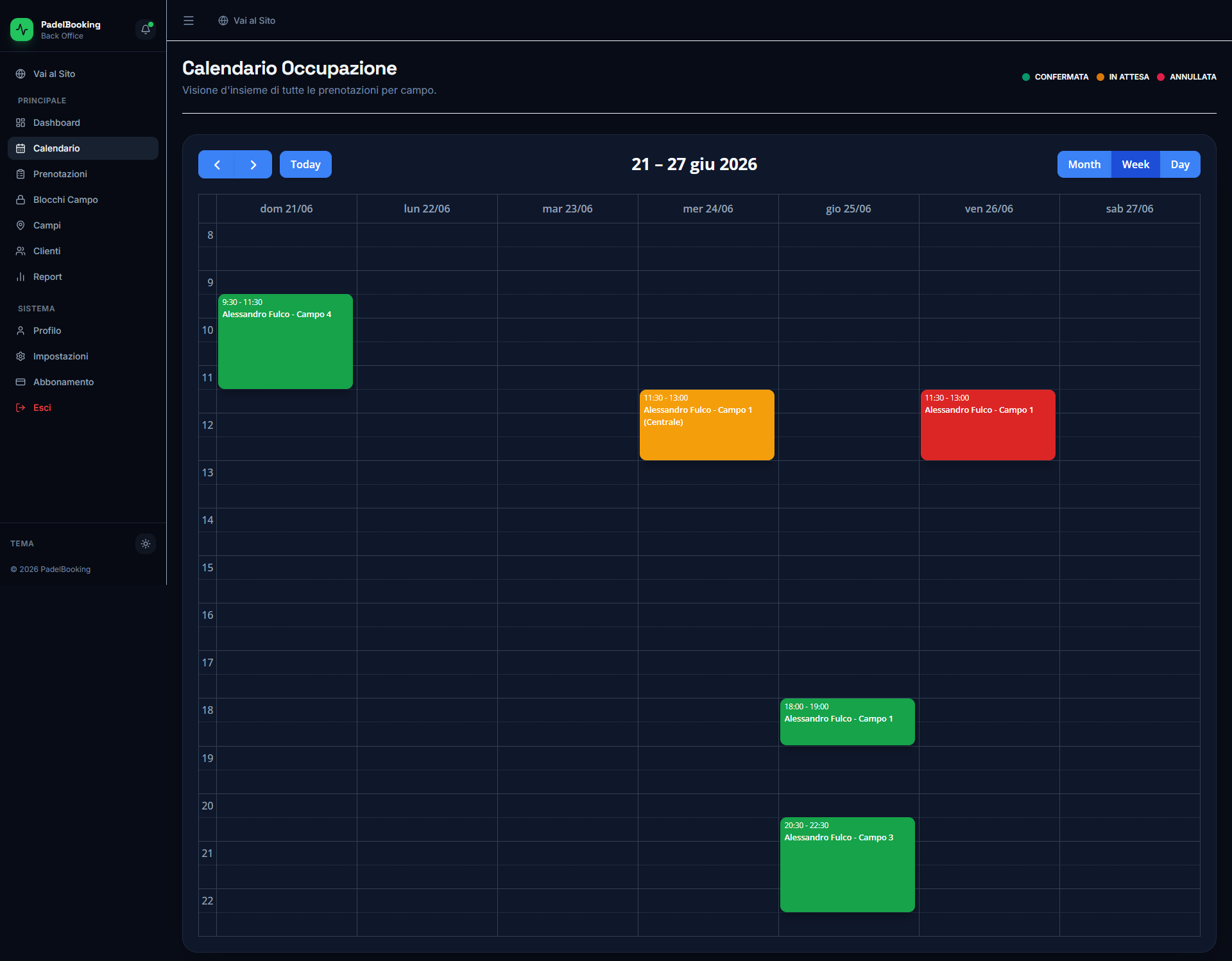Image resolution: width=1232 pixels, height=961 pixels.
Task: Select lun 22/06 column header
Action: pos(427,209)
